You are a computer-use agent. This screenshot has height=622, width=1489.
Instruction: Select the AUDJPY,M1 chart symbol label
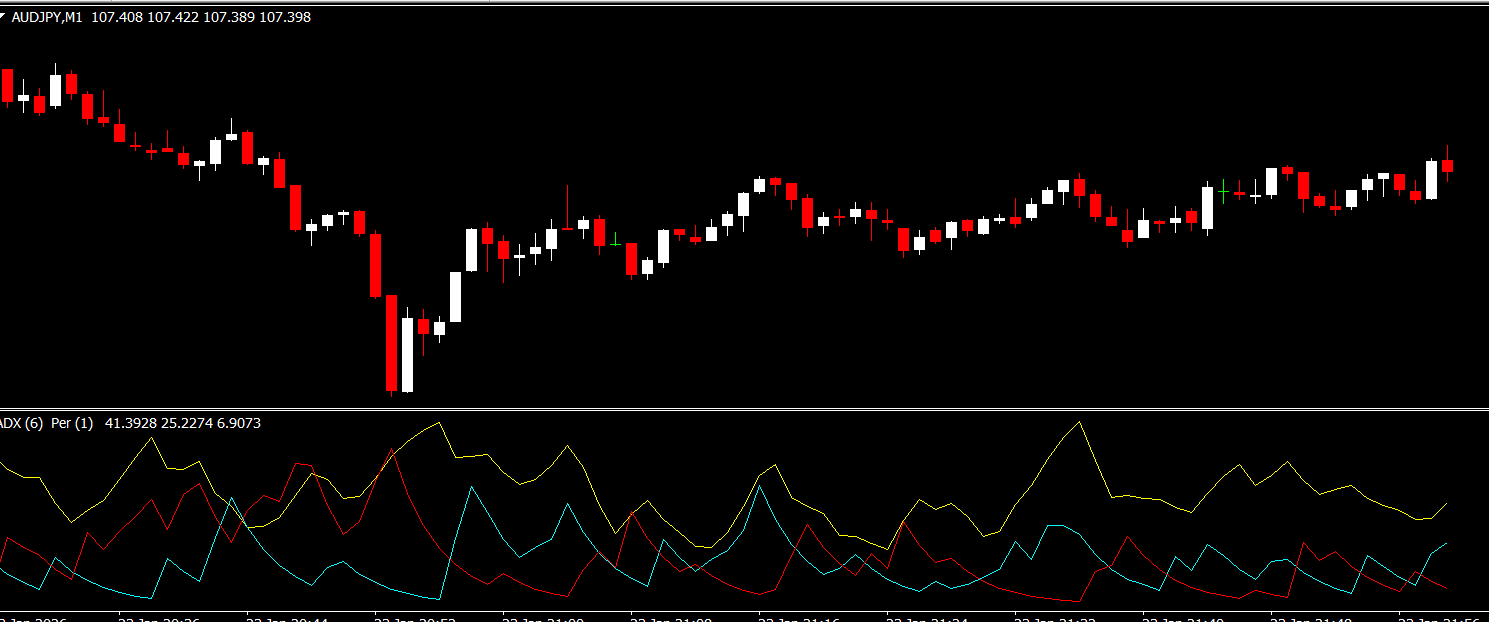48,17
